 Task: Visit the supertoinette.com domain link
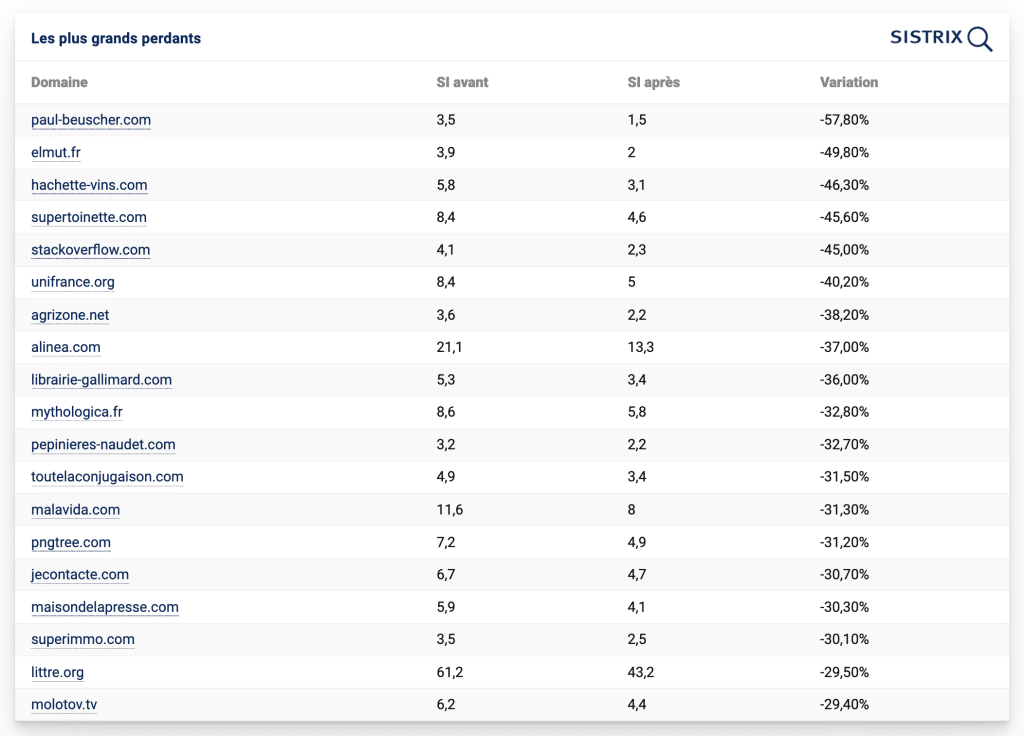tap(89, 217)
